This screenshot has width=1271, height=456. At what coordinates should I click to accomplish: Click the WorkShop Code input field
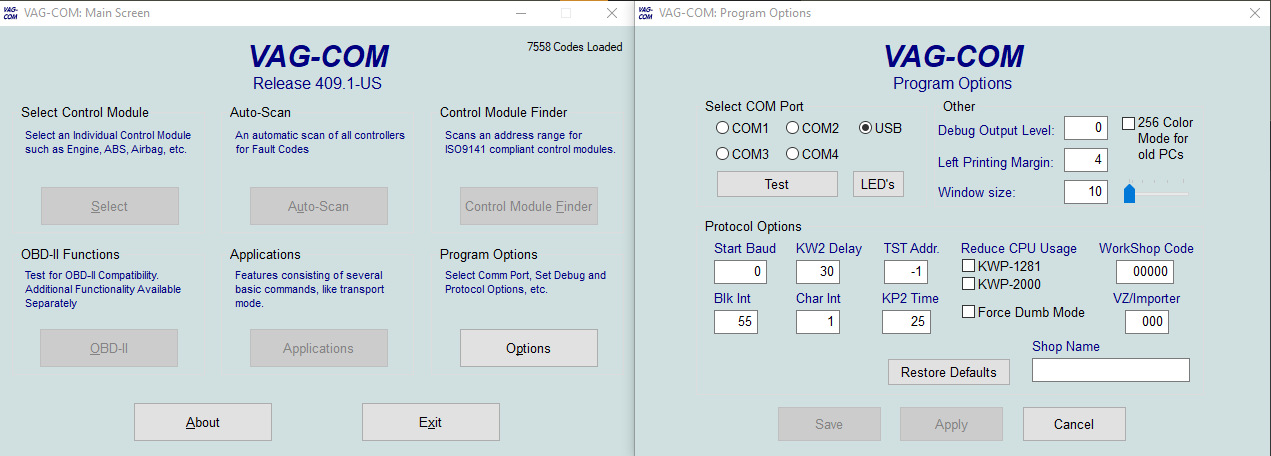pyautogui.click(x=1145, y=272)
